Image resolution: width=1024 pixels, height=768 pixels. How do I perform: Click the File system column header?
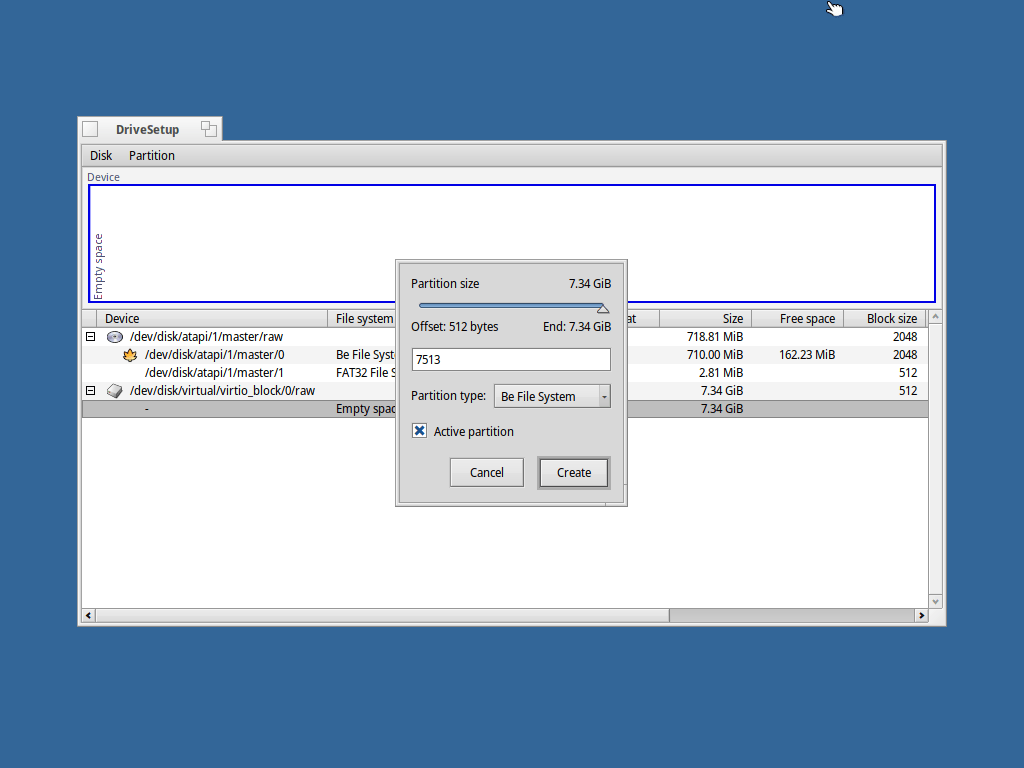coord(362,319)
